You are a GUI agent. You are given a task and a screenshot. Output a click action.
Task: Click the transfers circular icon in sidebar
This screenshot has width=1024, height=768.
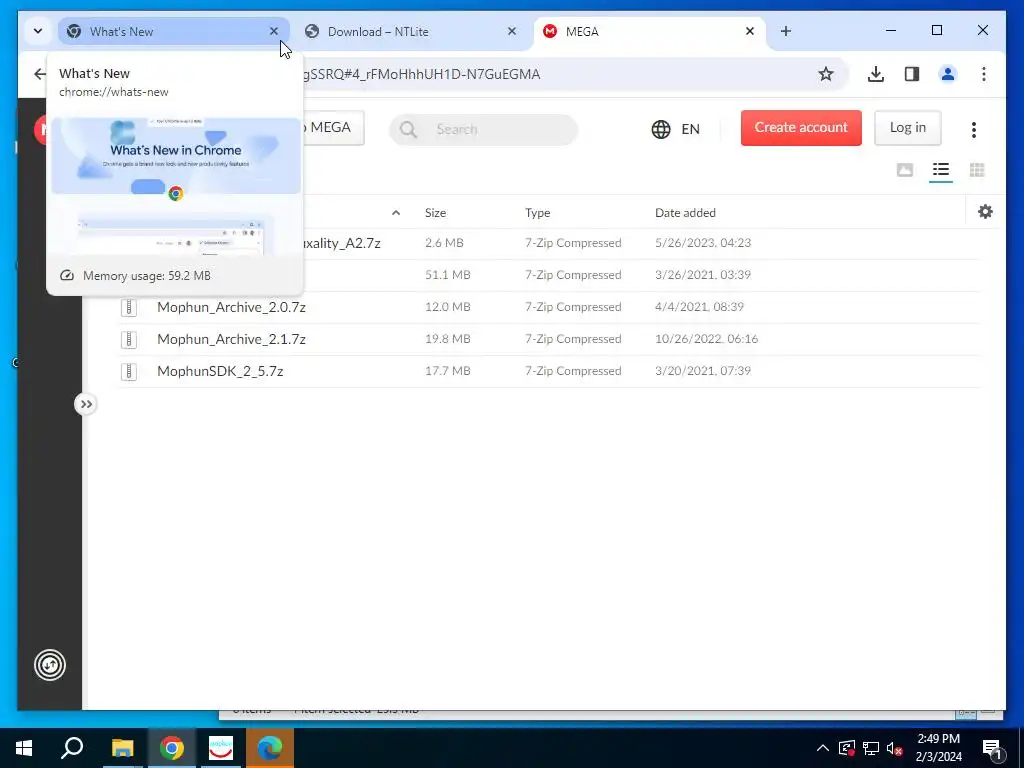click(50, 665)
